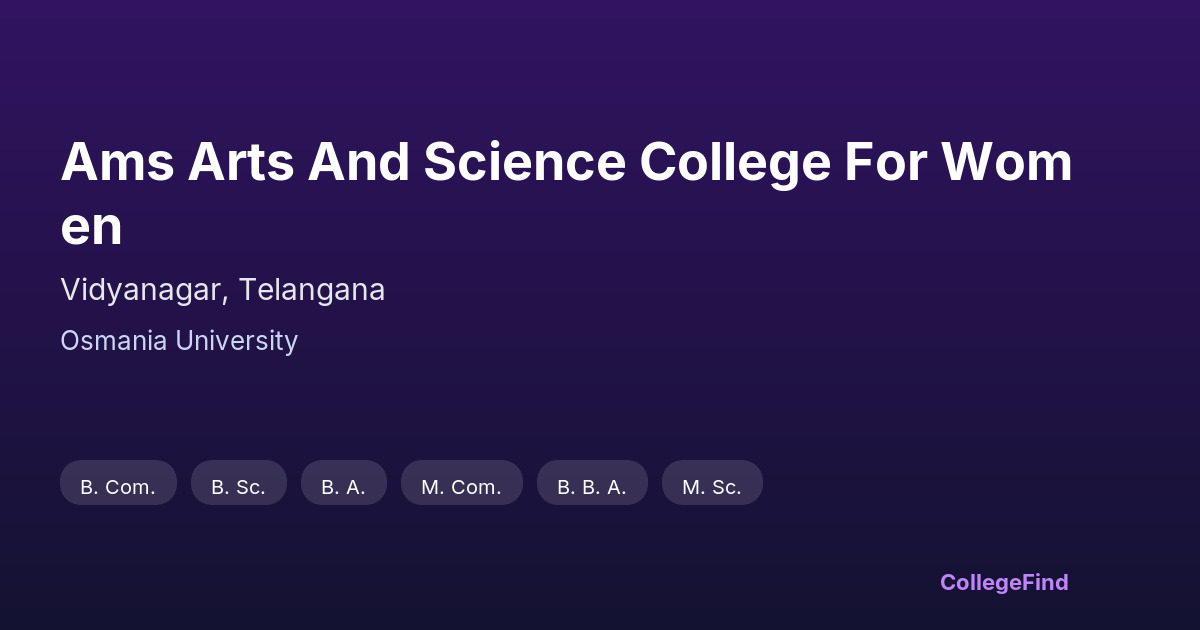This screenshot has width=1200, height=630.
Task: Click the Osmania University affiliation text
Action: 179,341
